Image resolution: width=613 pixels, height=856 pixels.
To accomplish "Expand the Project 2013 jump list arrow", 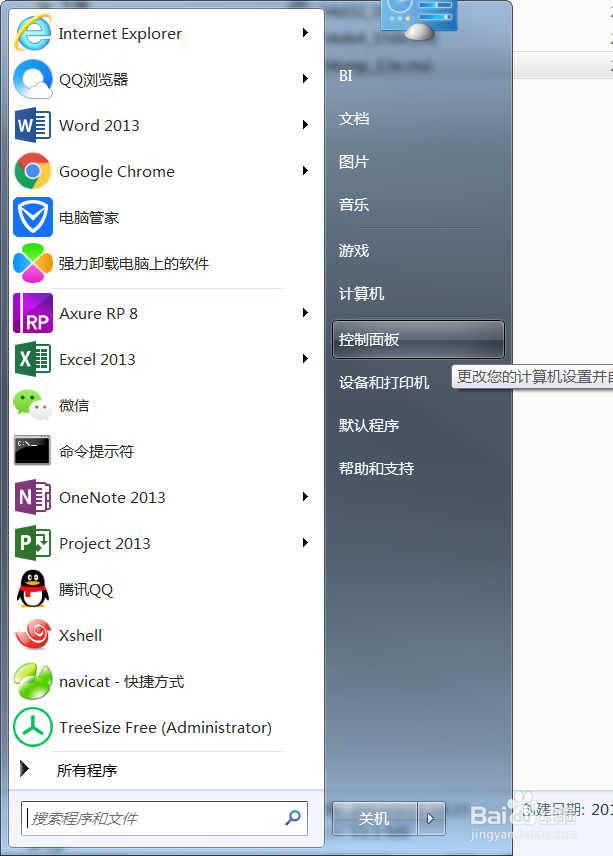I will [x=305, y=543].
